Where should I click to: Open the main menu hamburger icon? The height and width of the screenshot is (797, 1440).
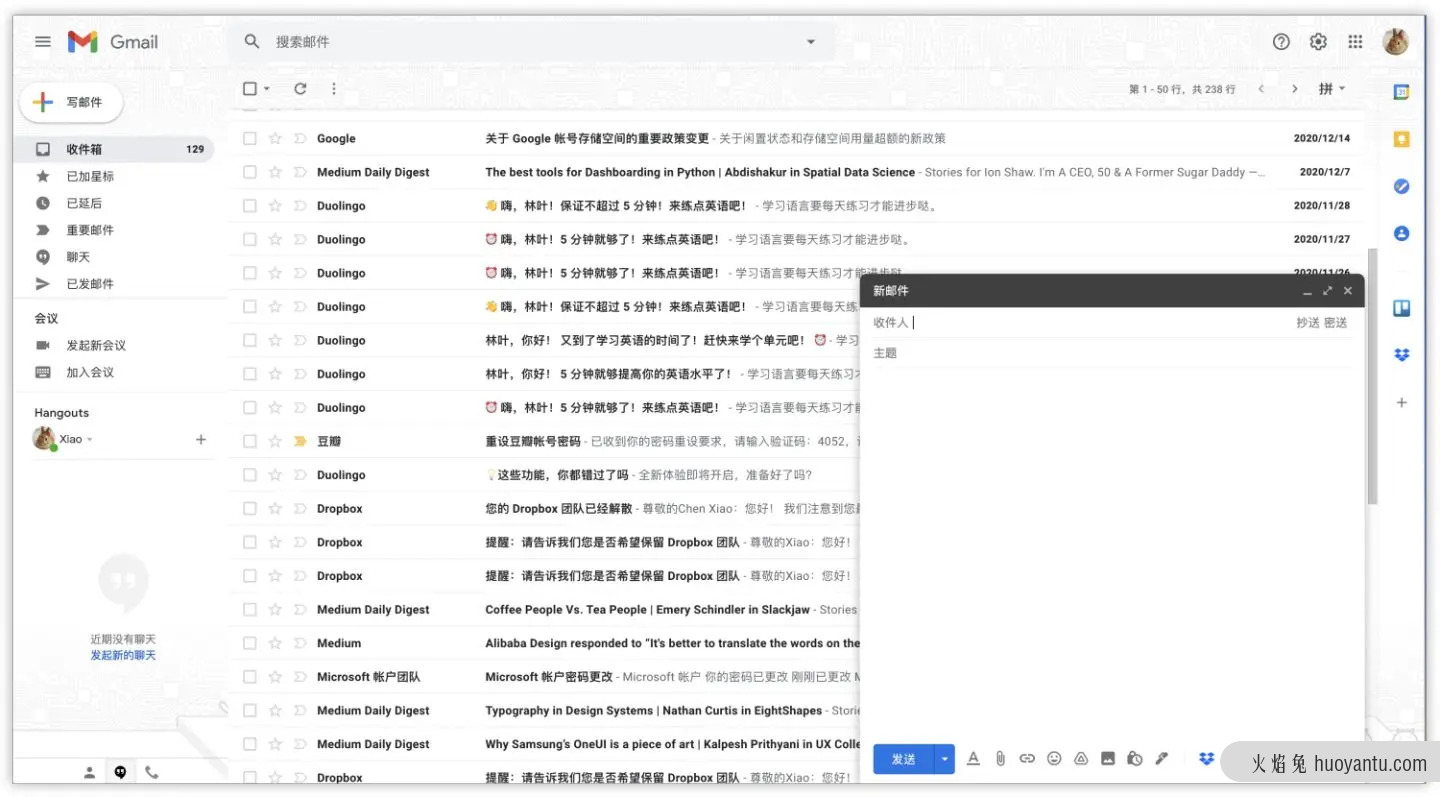pos(43,42)
